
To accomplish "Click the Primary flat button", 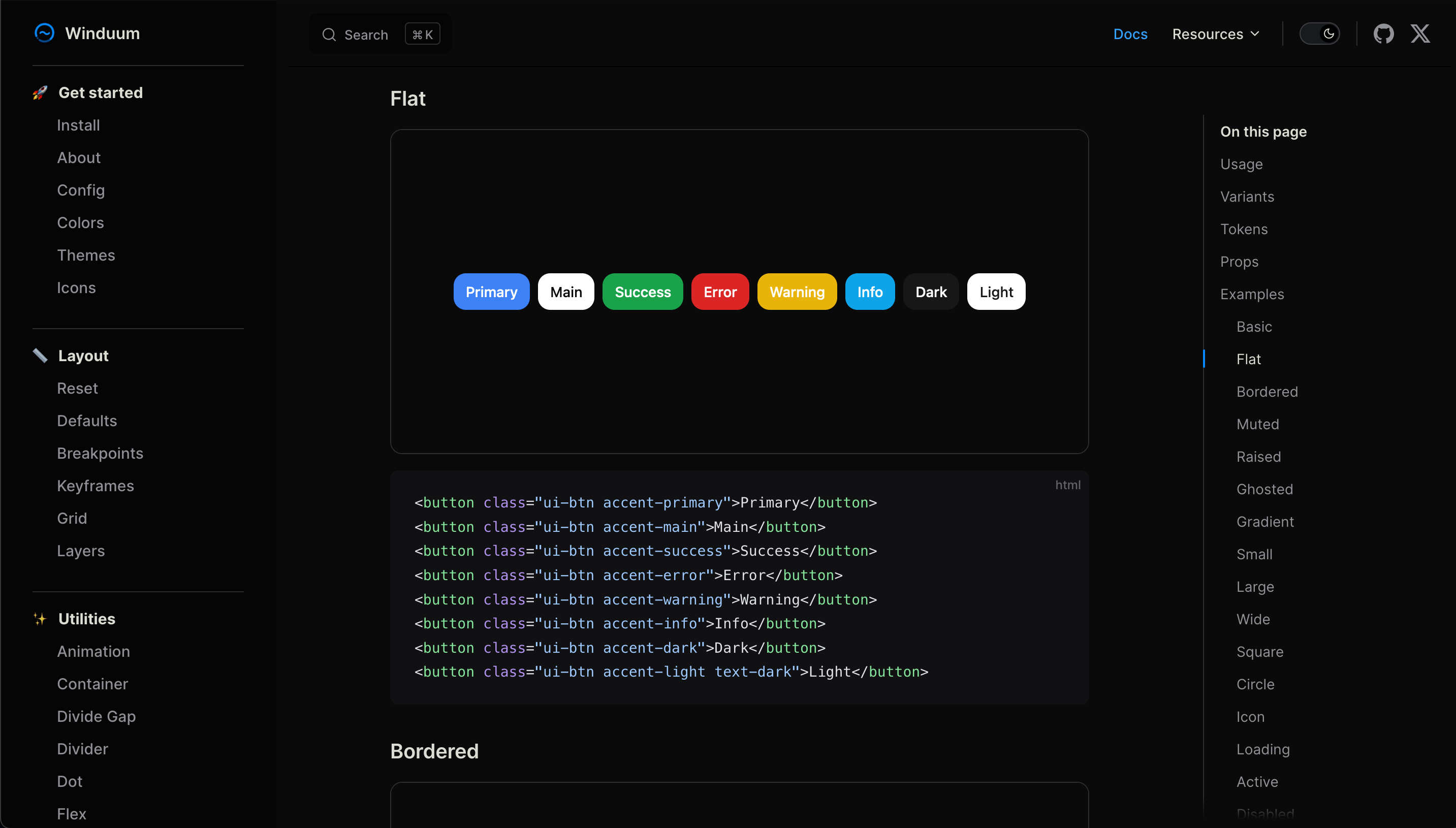I will click(x=491, y=292).
